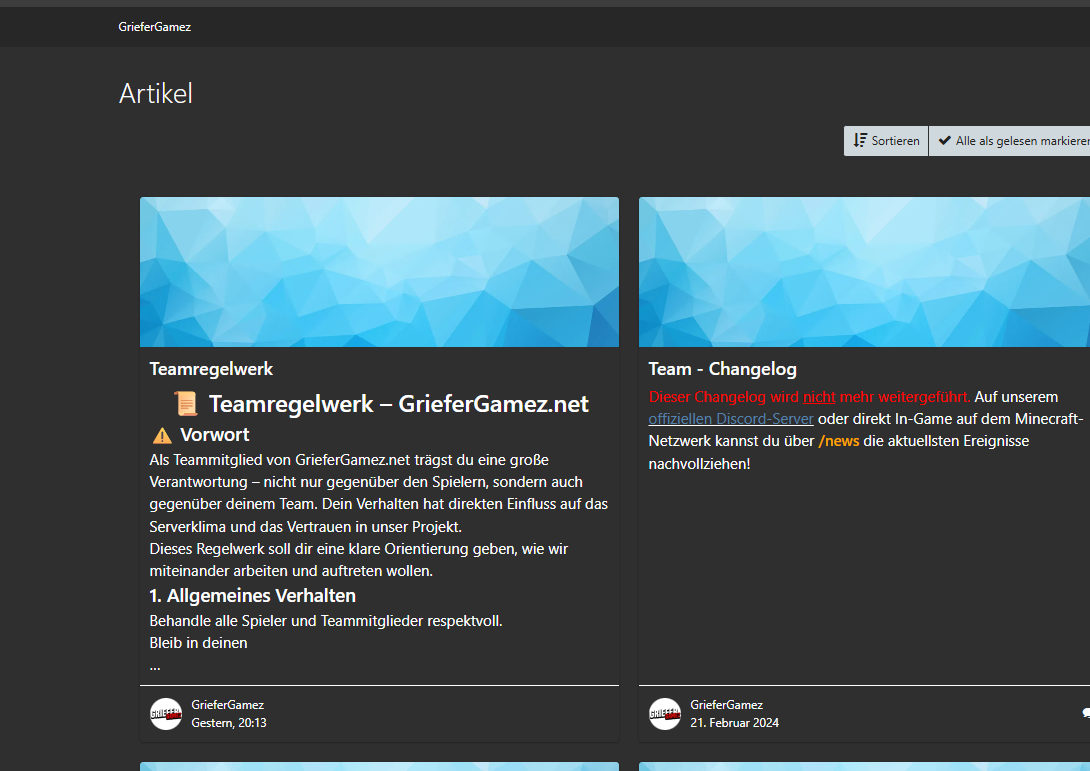Select author name GrieferGamez under Team - Changelog
The width and height of the screenshot is (1090, 771).
click(726, 705)
